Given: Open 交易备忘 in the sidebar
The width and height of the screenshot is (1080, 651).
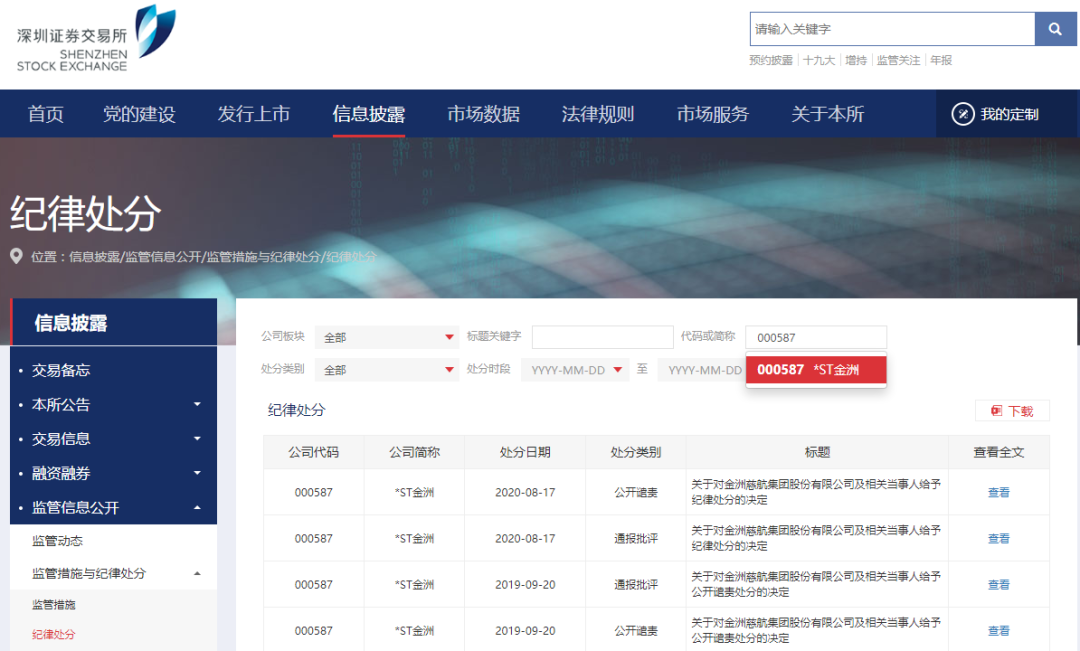Looking at the screenshot, I should (61, 370).
